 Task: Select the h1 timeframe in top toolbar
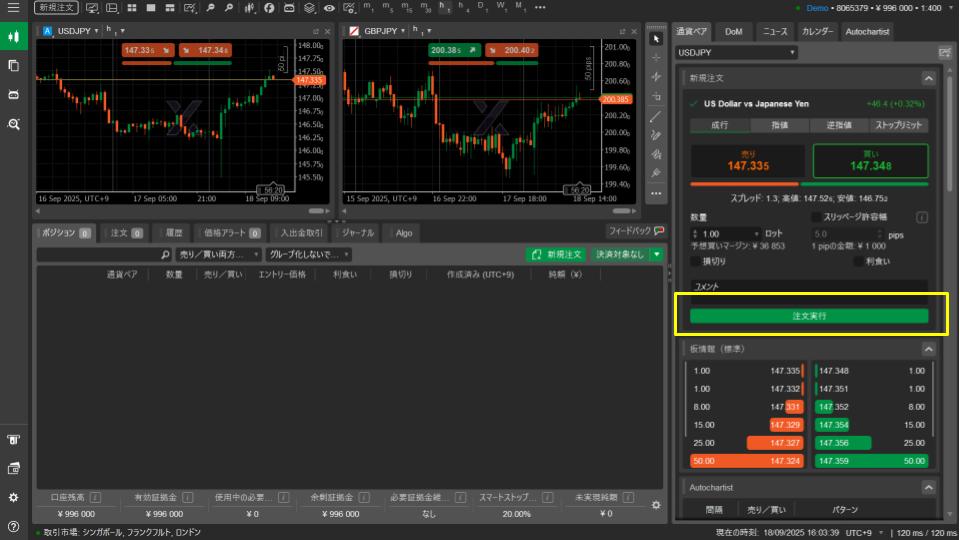(x=444, y=7)
